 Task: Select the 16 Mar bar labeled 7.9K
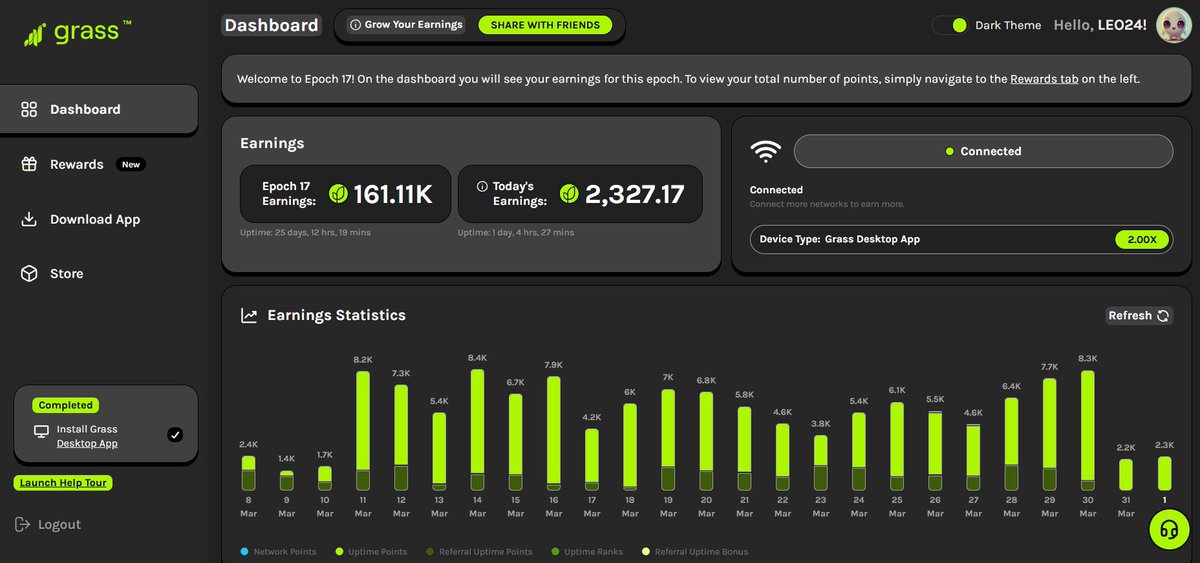[x=553, y=433]
